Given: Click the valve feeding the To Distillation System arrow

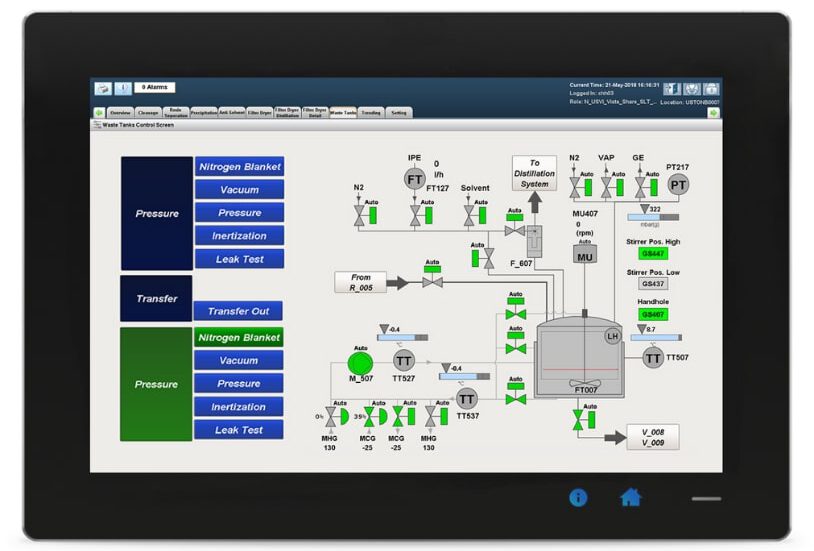Looking at the screenshot, I should 514,230.
